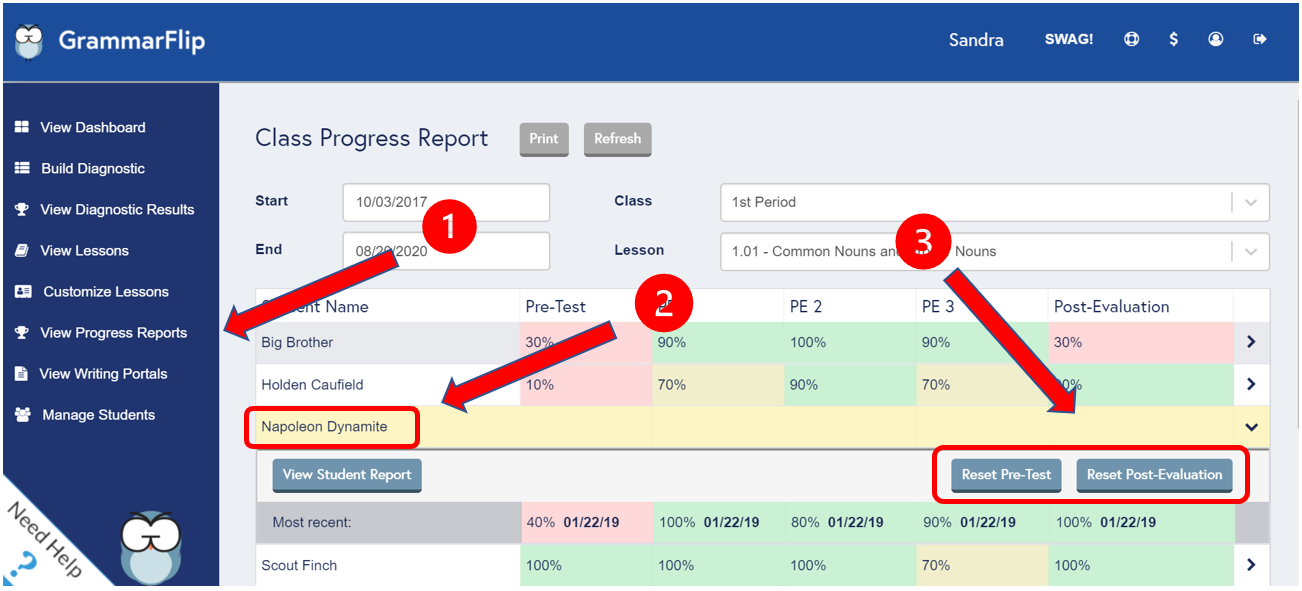Click document icon beside View Writing Portals
The image size is (1302, 591).
[x=21, y=373]
